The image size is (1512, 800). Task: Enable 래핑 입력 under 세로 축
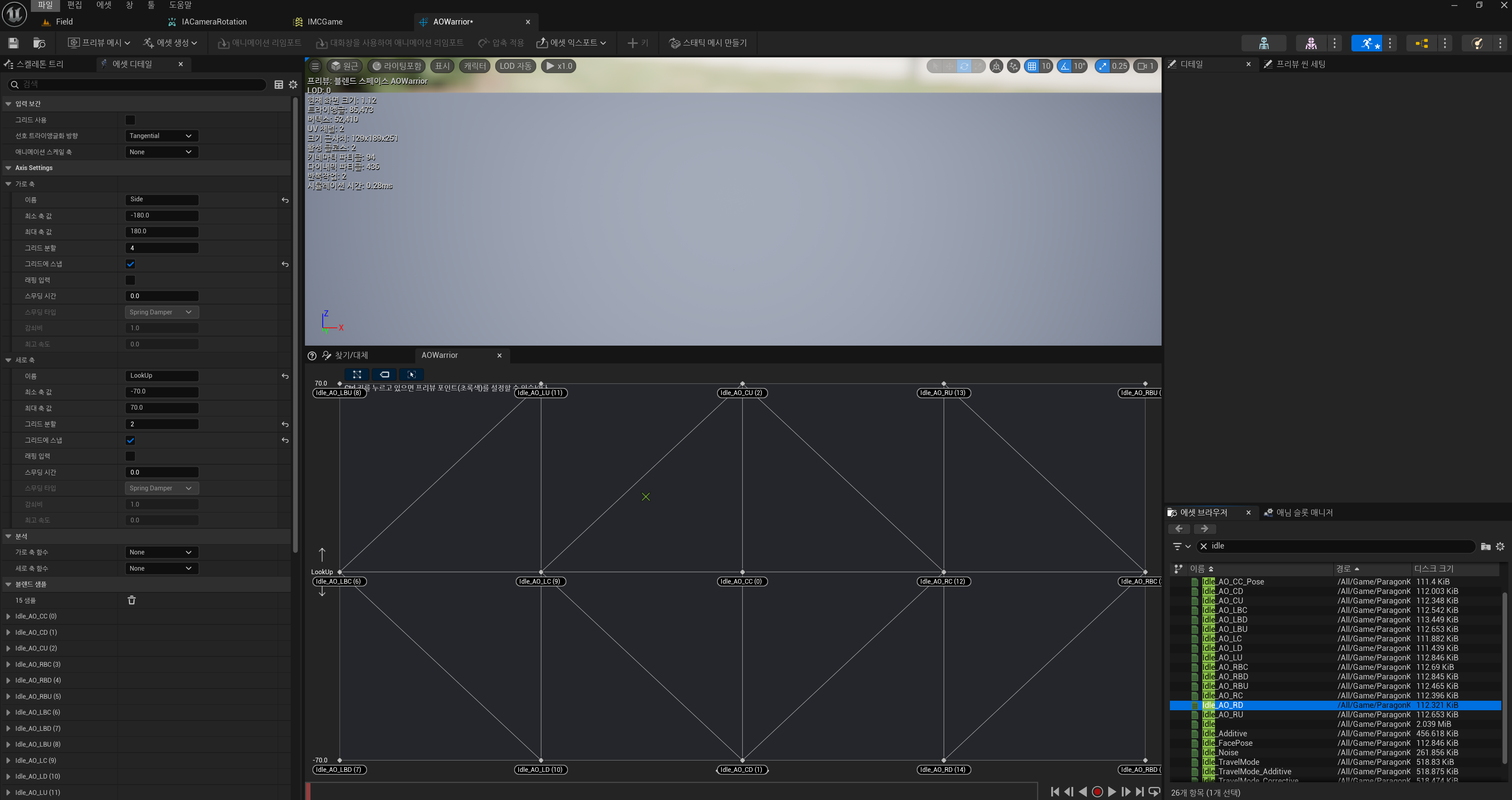click(x=130, y=456)
